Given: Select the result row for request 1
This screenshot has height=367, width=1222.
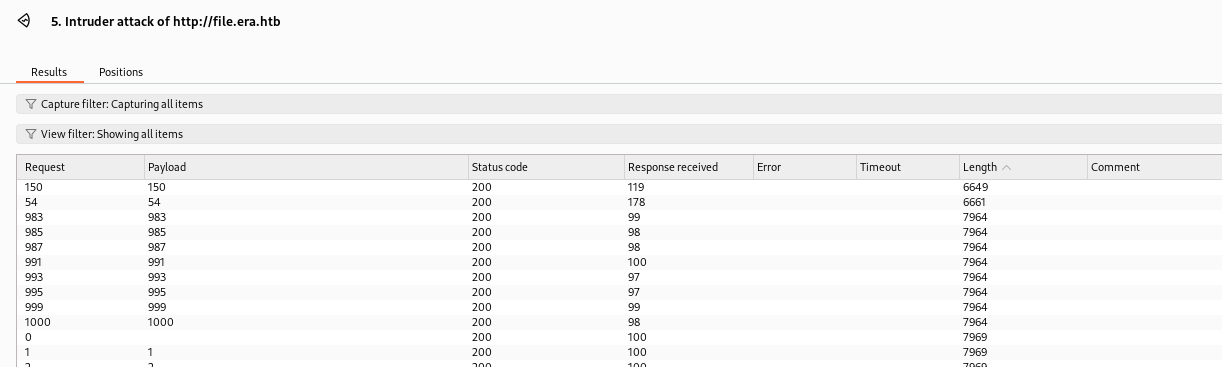Looking at the screenshot, I should point(619,352).
